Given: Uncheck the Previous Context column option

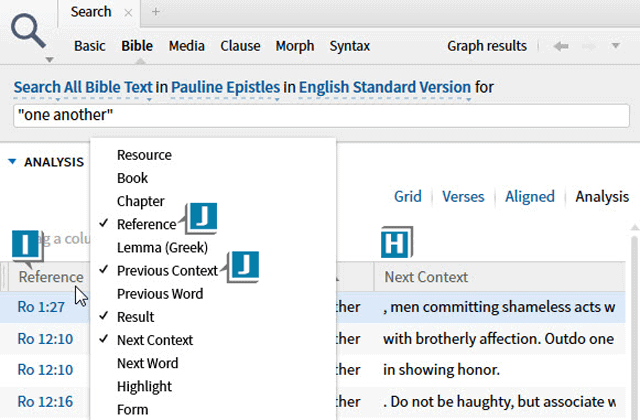Looking at the screenshot, I should (x=166, y=271).
